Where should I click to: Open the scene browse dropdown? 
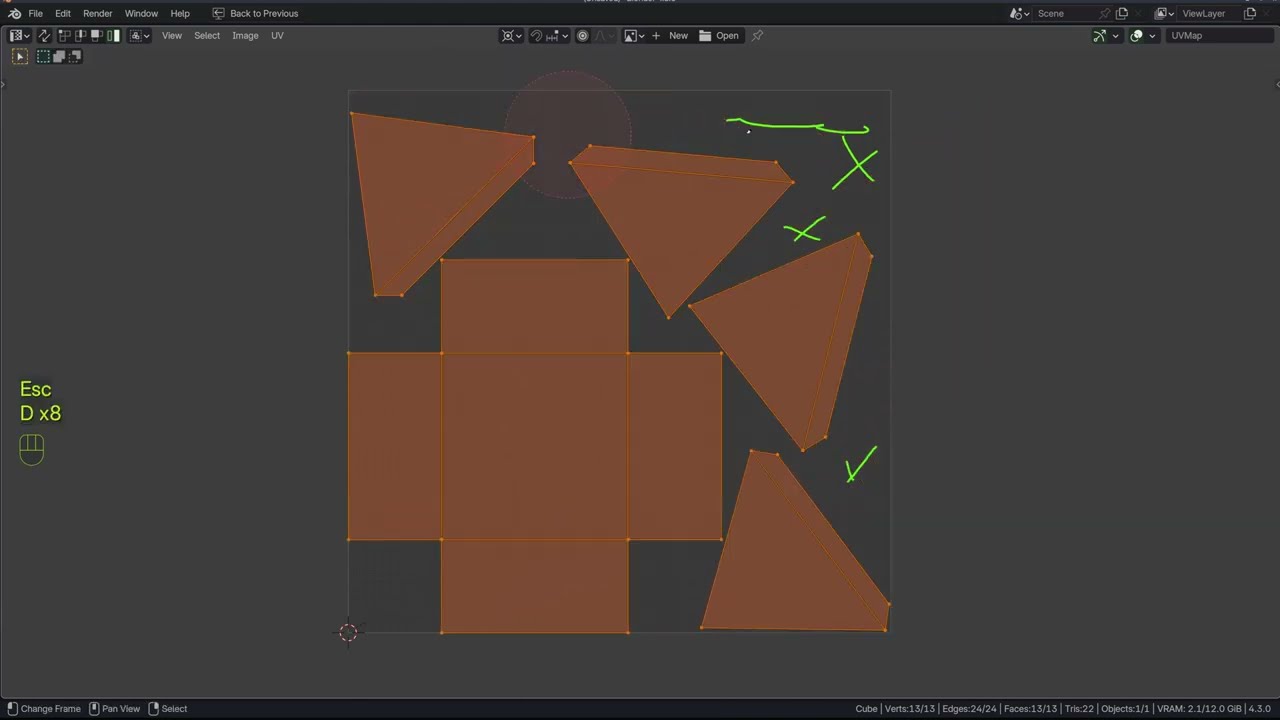(1019, 13)
